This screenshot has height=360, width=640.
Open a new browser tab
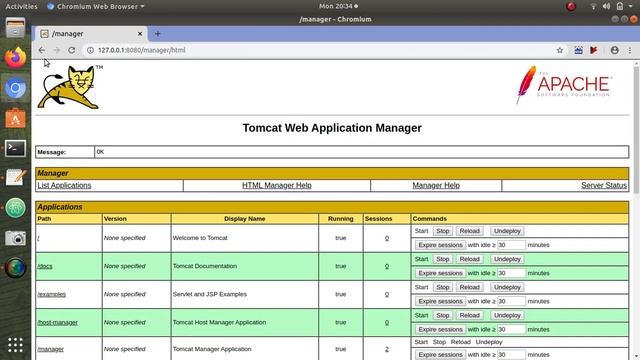pyautogui.click(x=158, y=34)
